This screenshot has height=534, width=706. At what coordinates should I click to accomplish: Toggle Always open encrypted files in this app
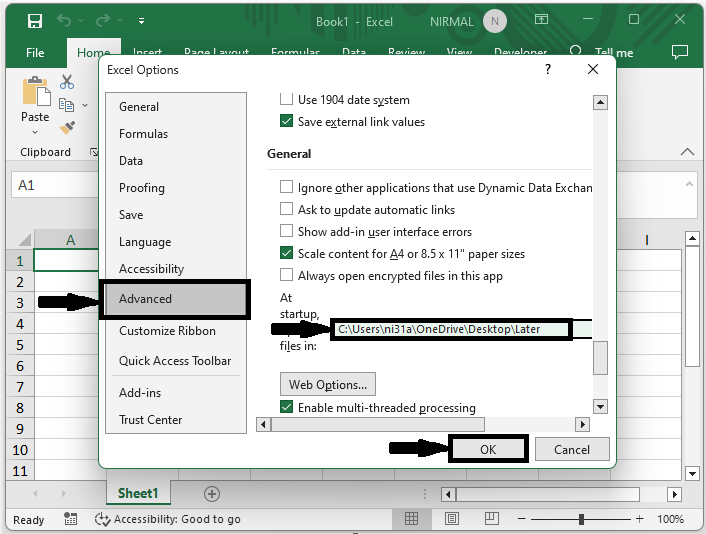287,276
